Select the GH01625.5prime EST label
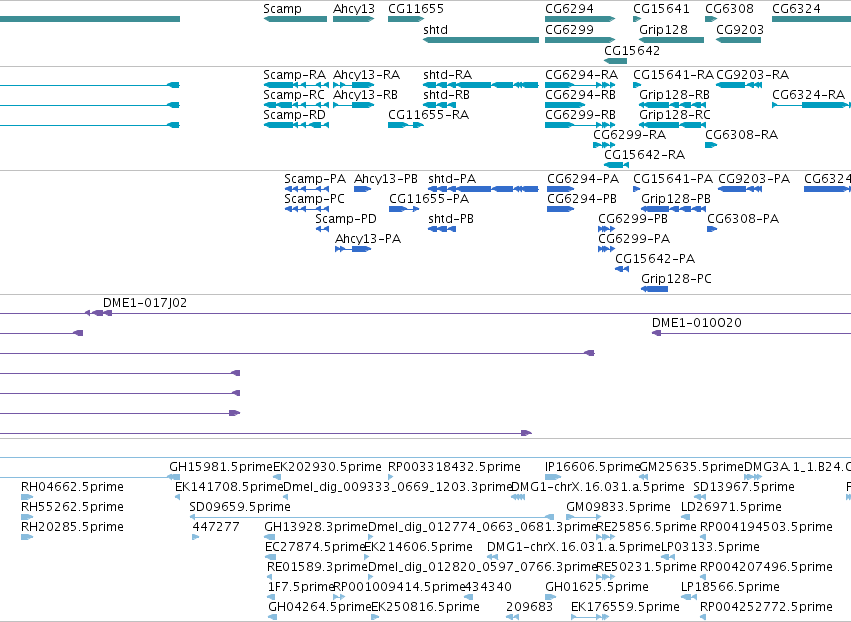Image resolution: width=851 pixels, height=622 pixels. 597,587
